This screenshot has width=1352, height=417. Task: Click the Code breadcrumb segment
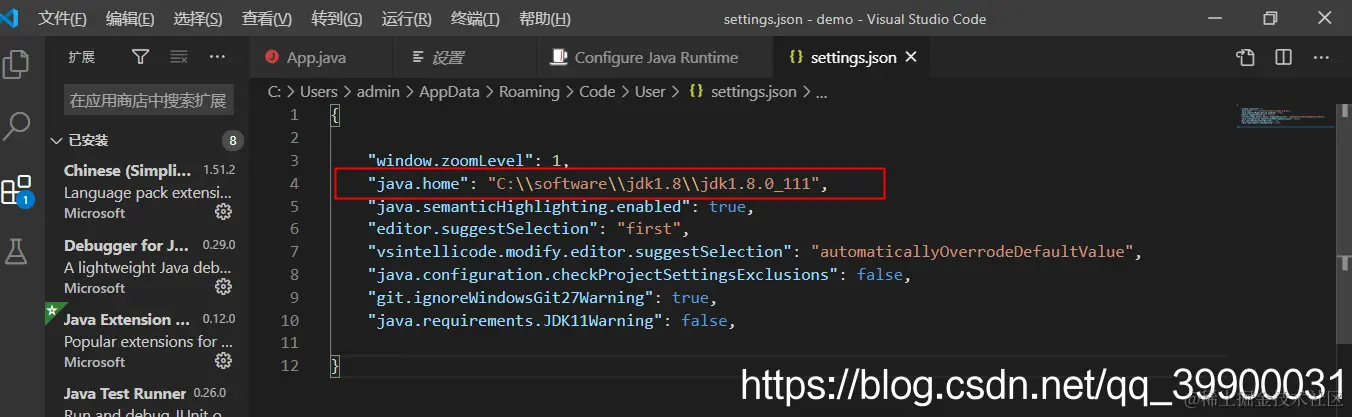(x=597, y=91)
